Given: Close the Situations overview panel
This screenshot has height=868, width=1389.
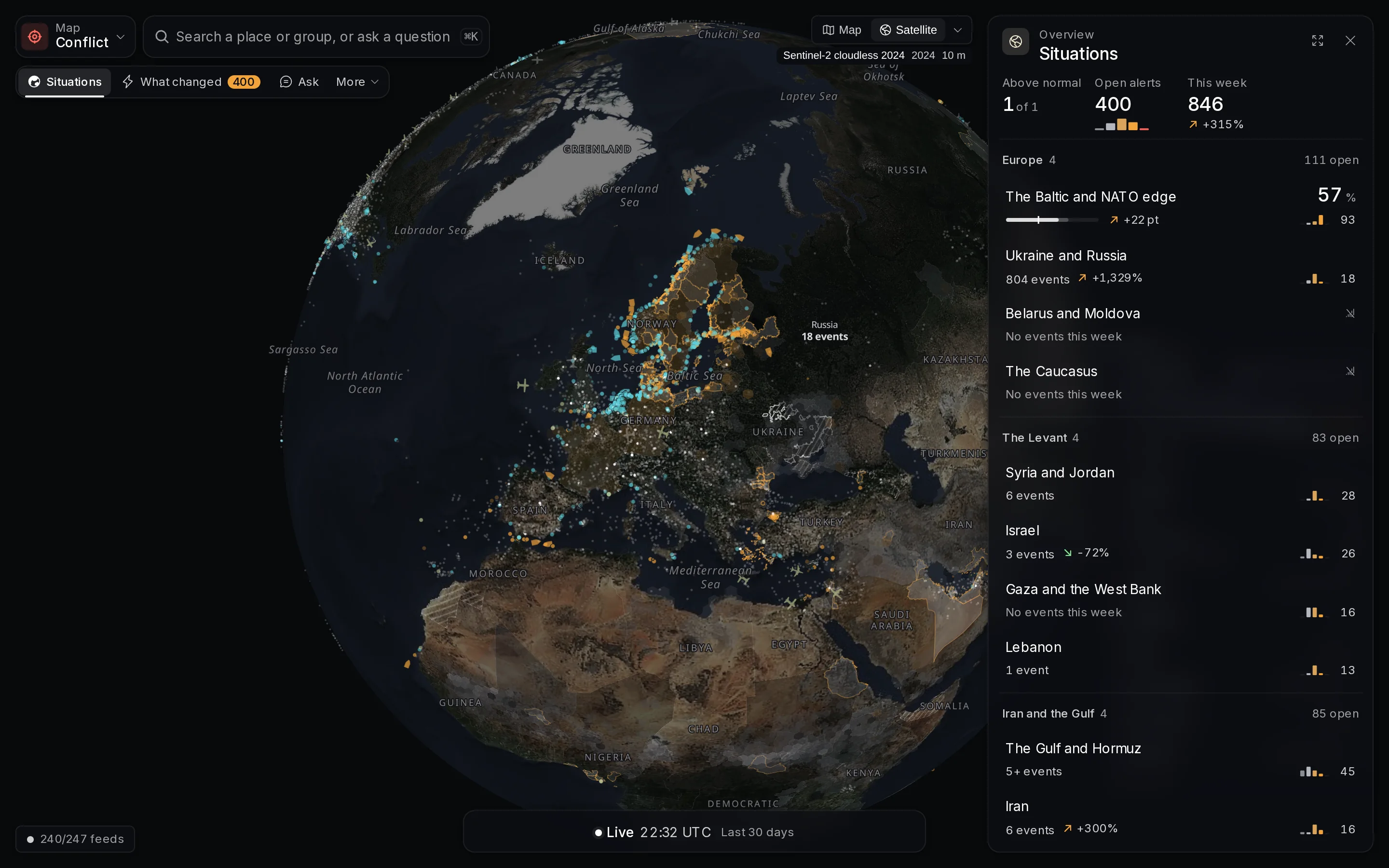Looking at the screenshot, I should [1350, 41].
